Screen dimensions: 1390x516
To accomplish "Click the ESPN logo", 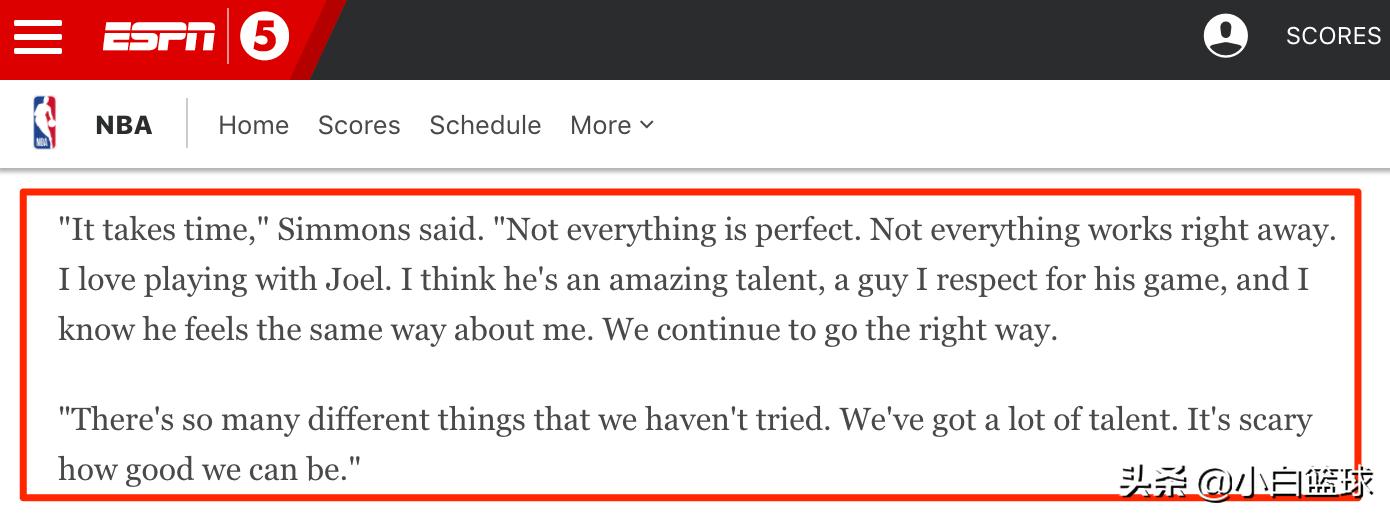I will [159, 38].
